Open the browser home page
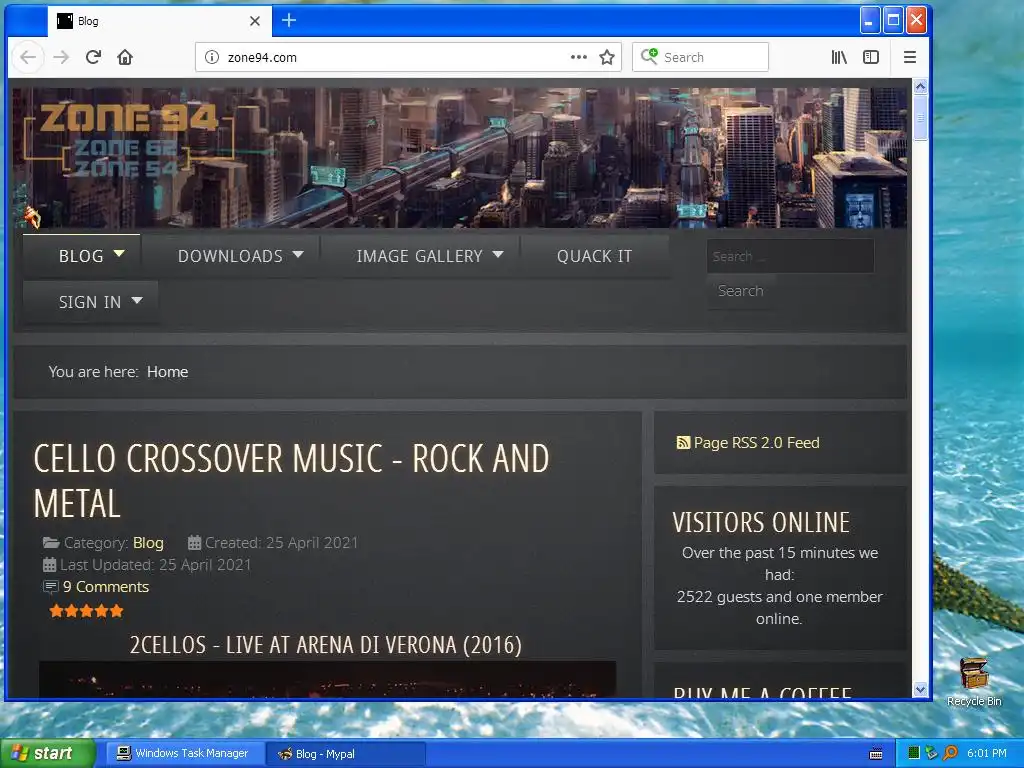The width and height of the screenshot is (1024, 768). tap(125, 57)
